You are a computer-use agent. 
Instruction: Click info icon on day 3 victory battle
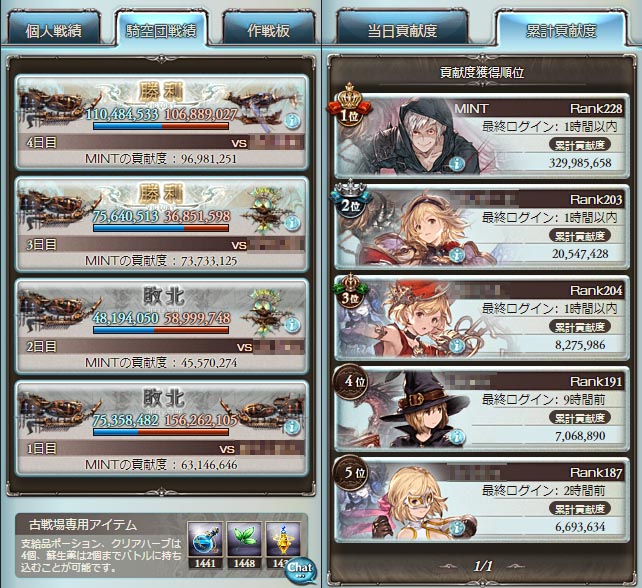pos(292,223)
